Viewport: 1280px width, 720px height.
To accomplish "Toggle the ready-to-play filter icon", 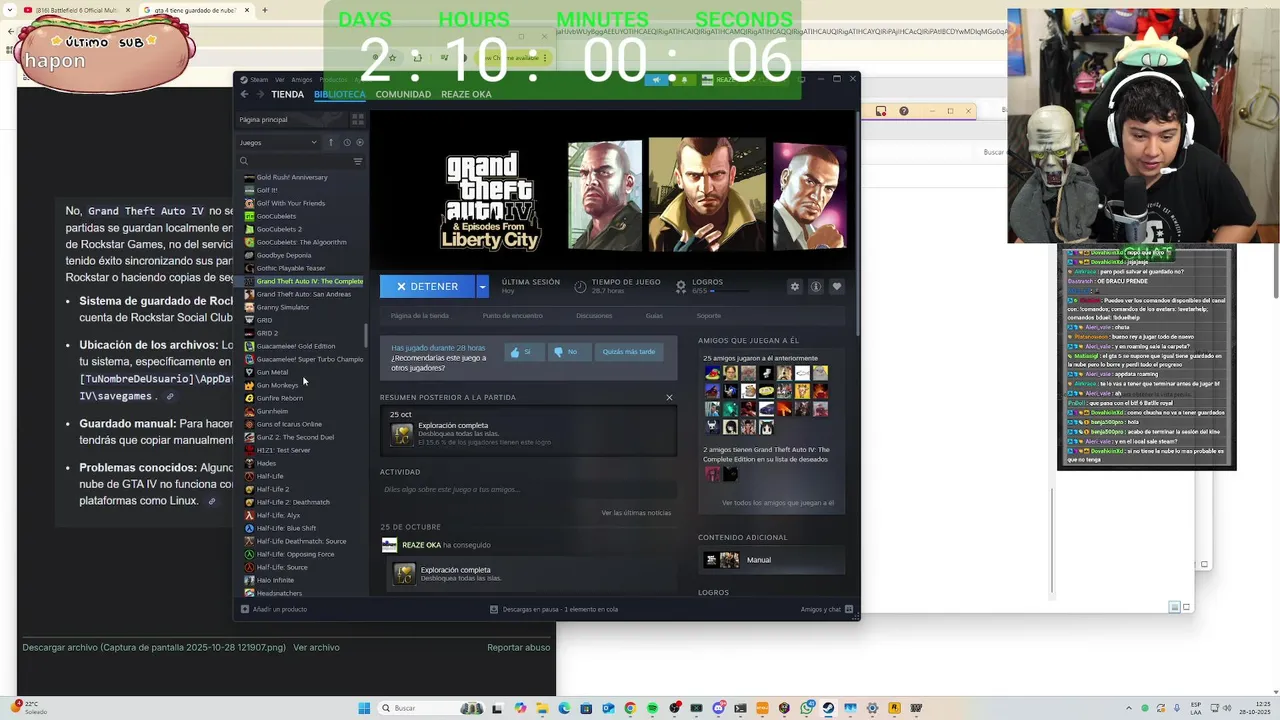I will pyautogui.click(x=359, y=142).
